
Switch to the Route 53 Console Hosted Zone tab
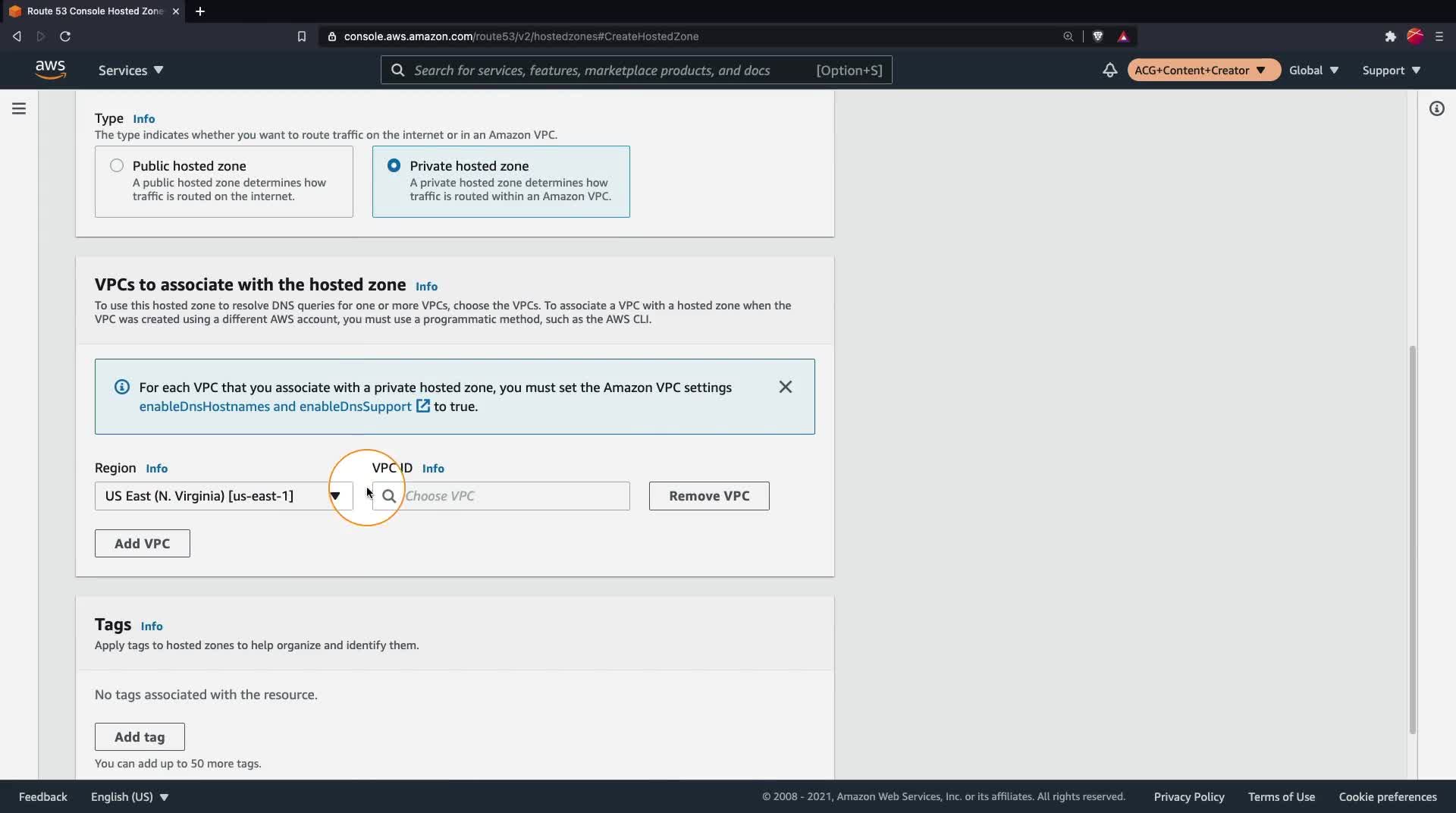pos(95,11)
